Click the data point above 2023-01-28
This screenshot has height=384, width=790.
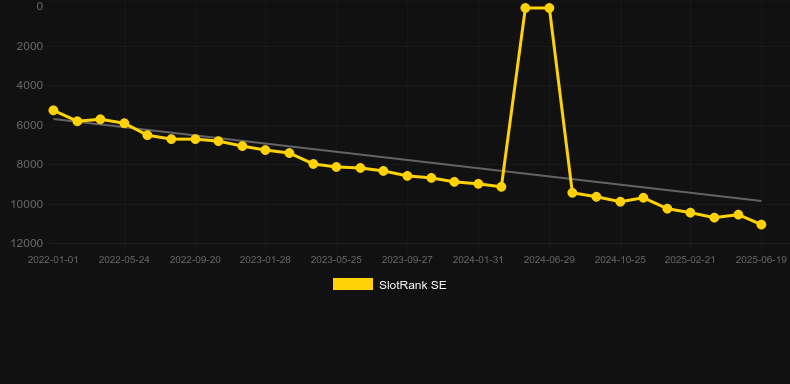(266, 150)
